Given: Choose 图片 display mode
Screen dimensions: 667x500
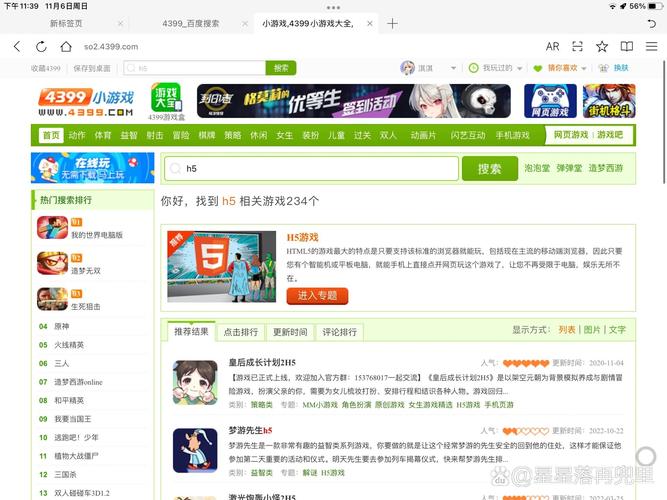Looking at the screenshot, I should click(x=592, y=330).
